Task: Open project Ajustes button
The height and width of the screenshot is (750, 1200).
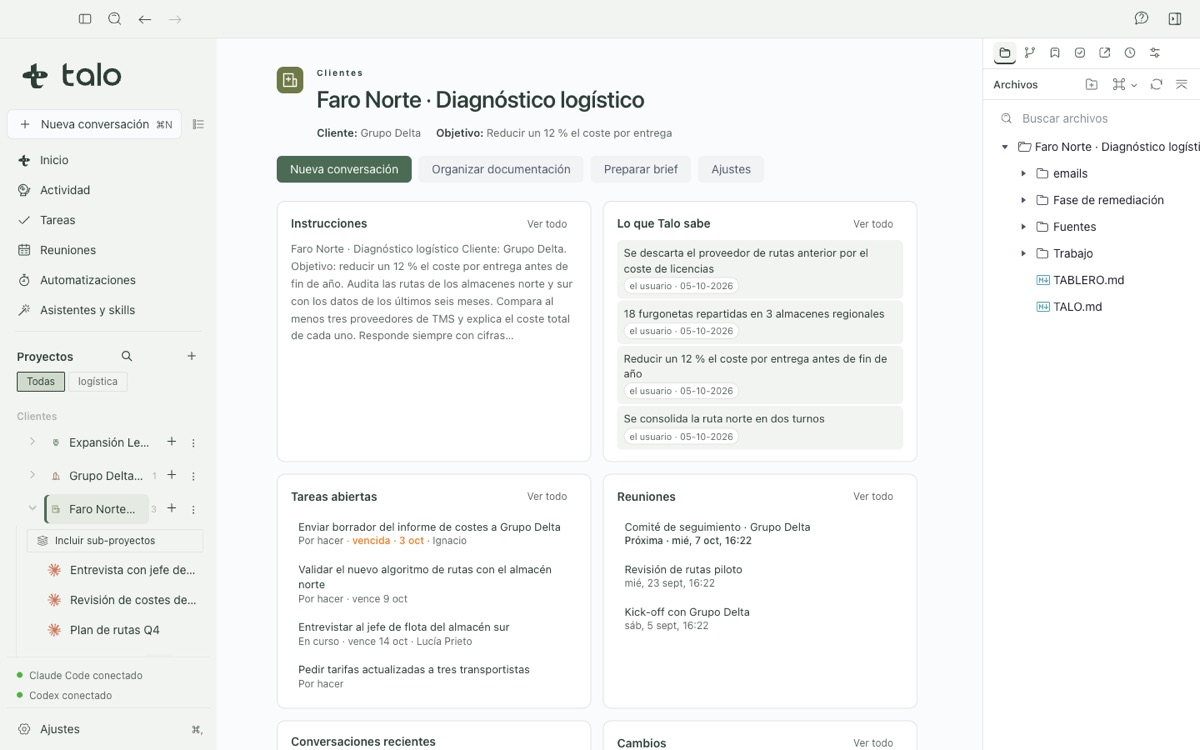Action: tap(731, 169)
